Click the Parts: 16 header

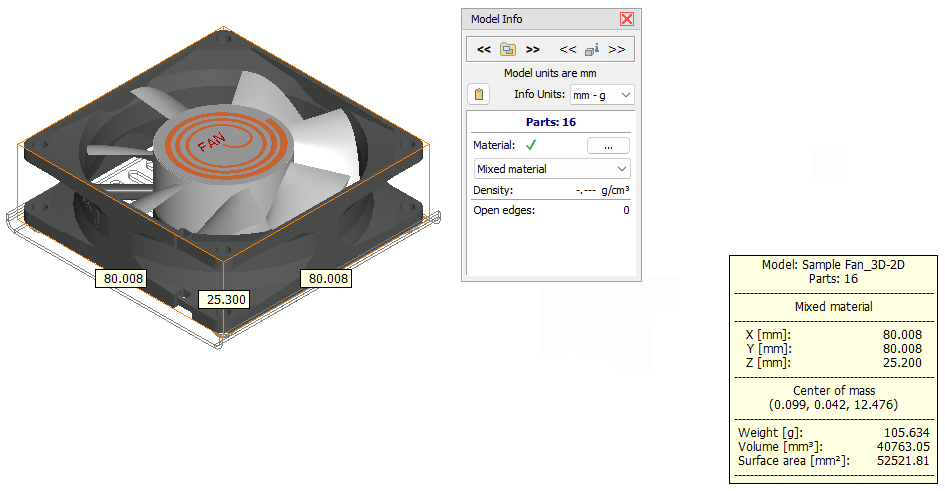point(551,122)
